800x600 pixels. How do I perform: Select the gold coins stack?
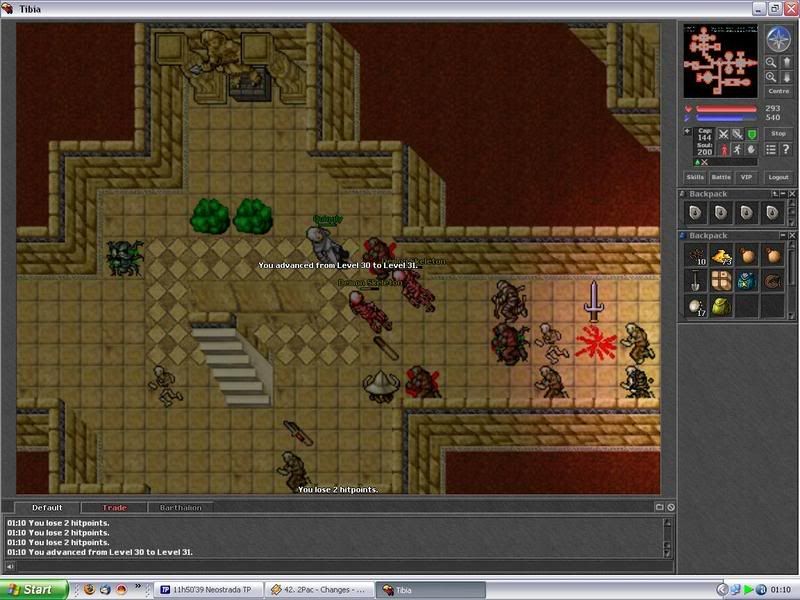[x=721, y=255]
